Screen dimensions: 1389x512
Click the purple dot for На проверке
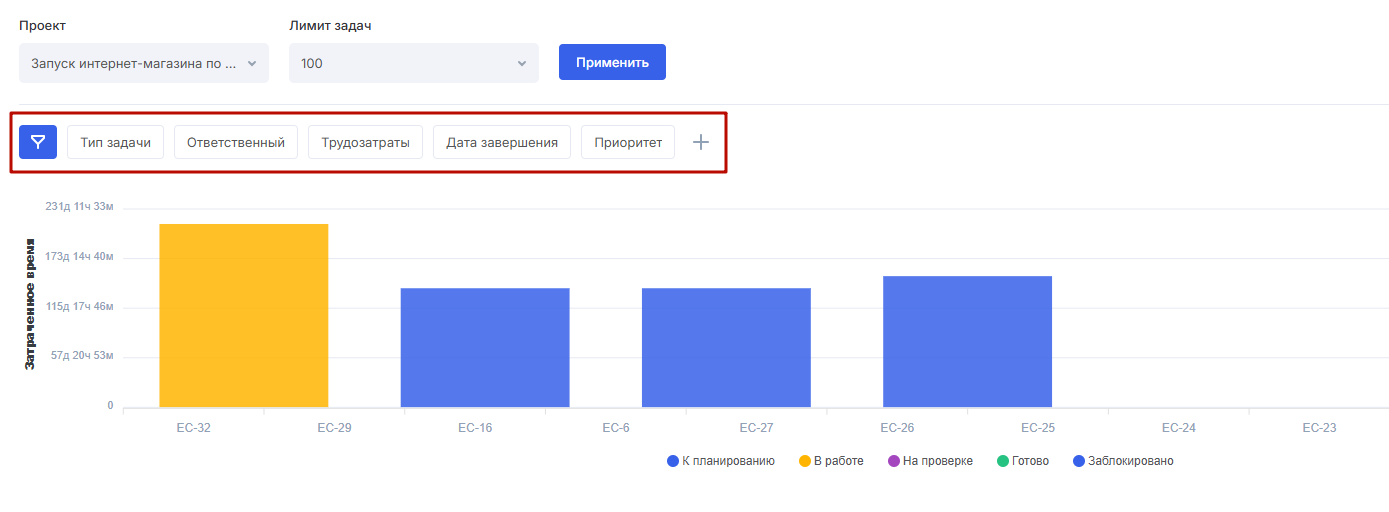pyautogui.click(x=893, y=461)
